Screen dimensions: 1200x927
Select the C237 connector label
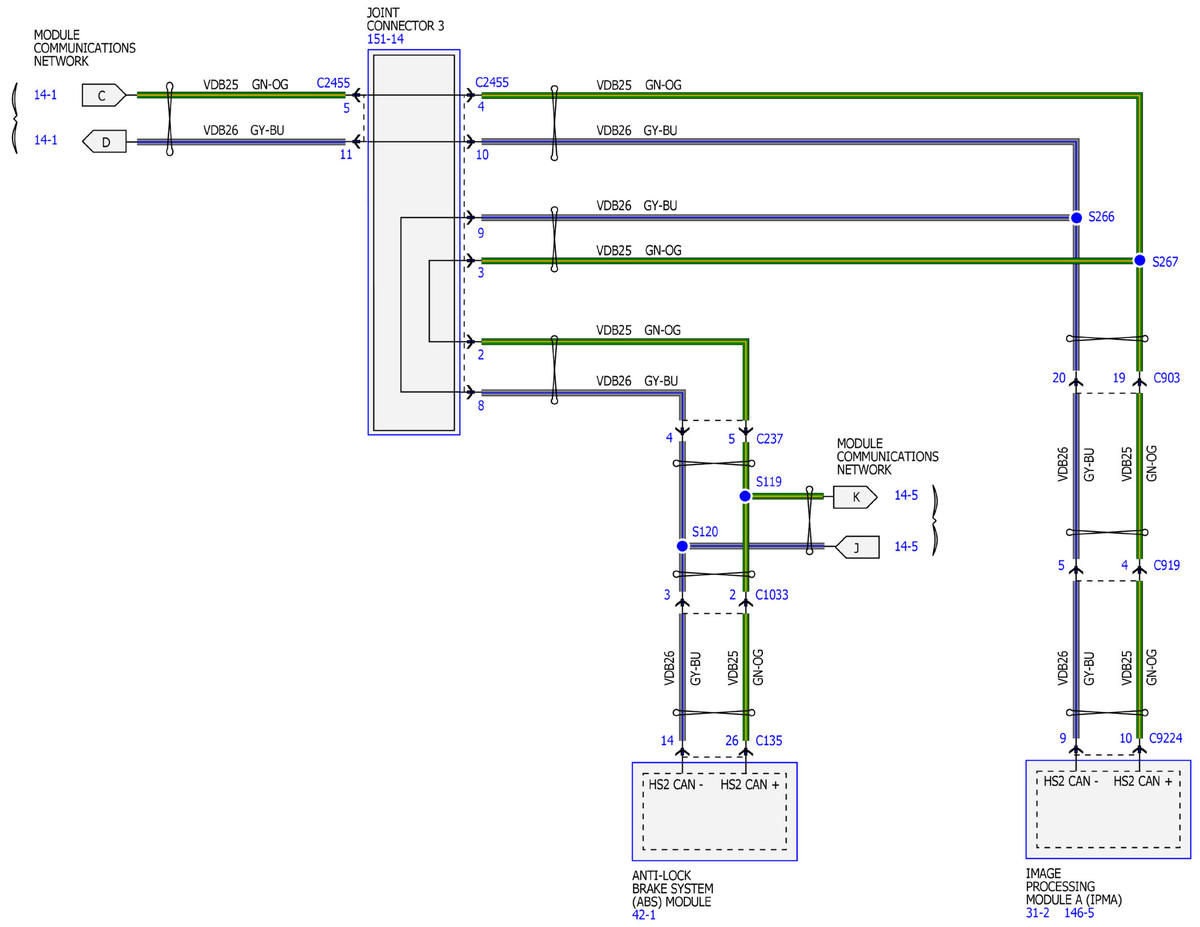point(770,437)
